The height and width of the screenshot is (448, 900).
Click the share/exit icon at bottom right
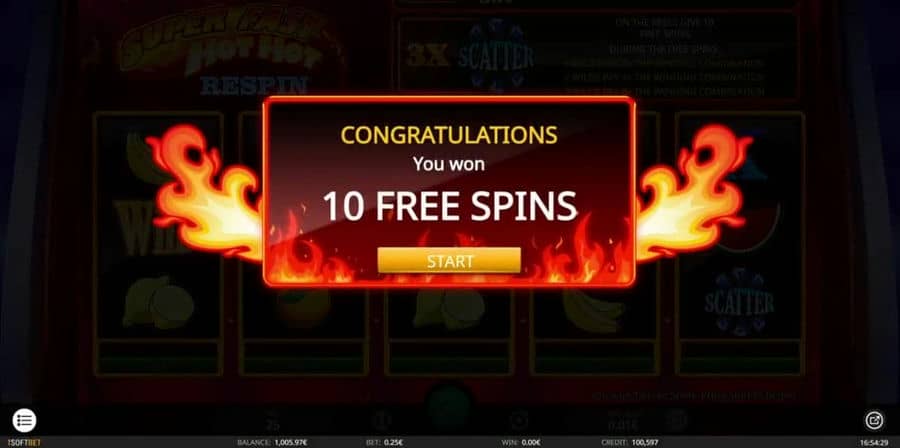[x=874, y=420]
